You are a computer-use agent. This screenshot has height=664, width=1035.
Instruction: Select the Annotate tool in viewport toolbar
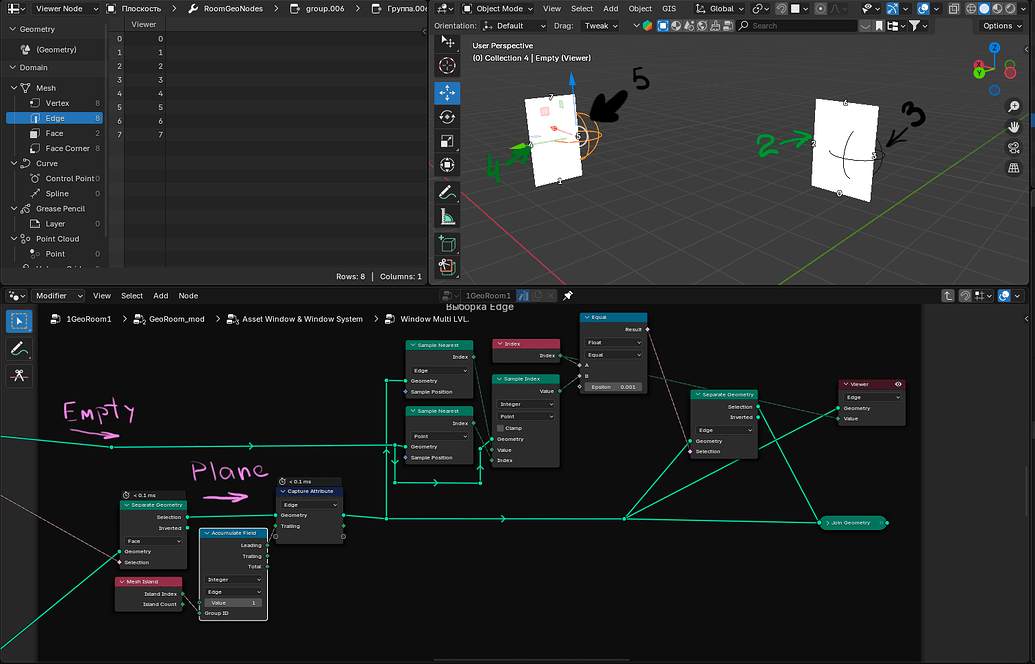click(x=448, y=193)
